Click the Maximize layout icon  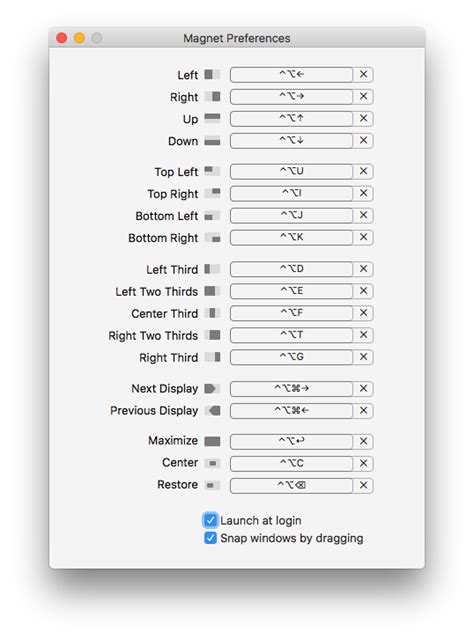click(x=212, y=441)
